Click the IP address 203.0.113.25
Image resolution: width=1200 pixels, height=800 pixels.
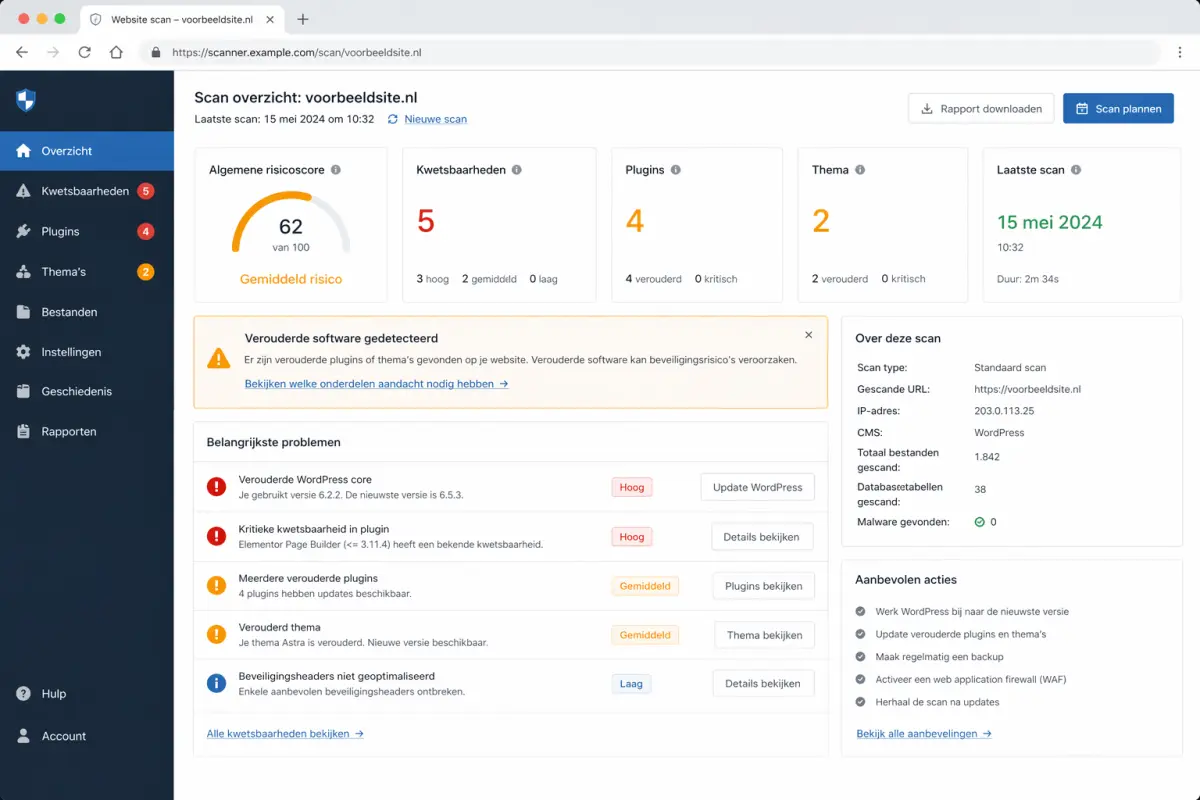coord(1004,411)
